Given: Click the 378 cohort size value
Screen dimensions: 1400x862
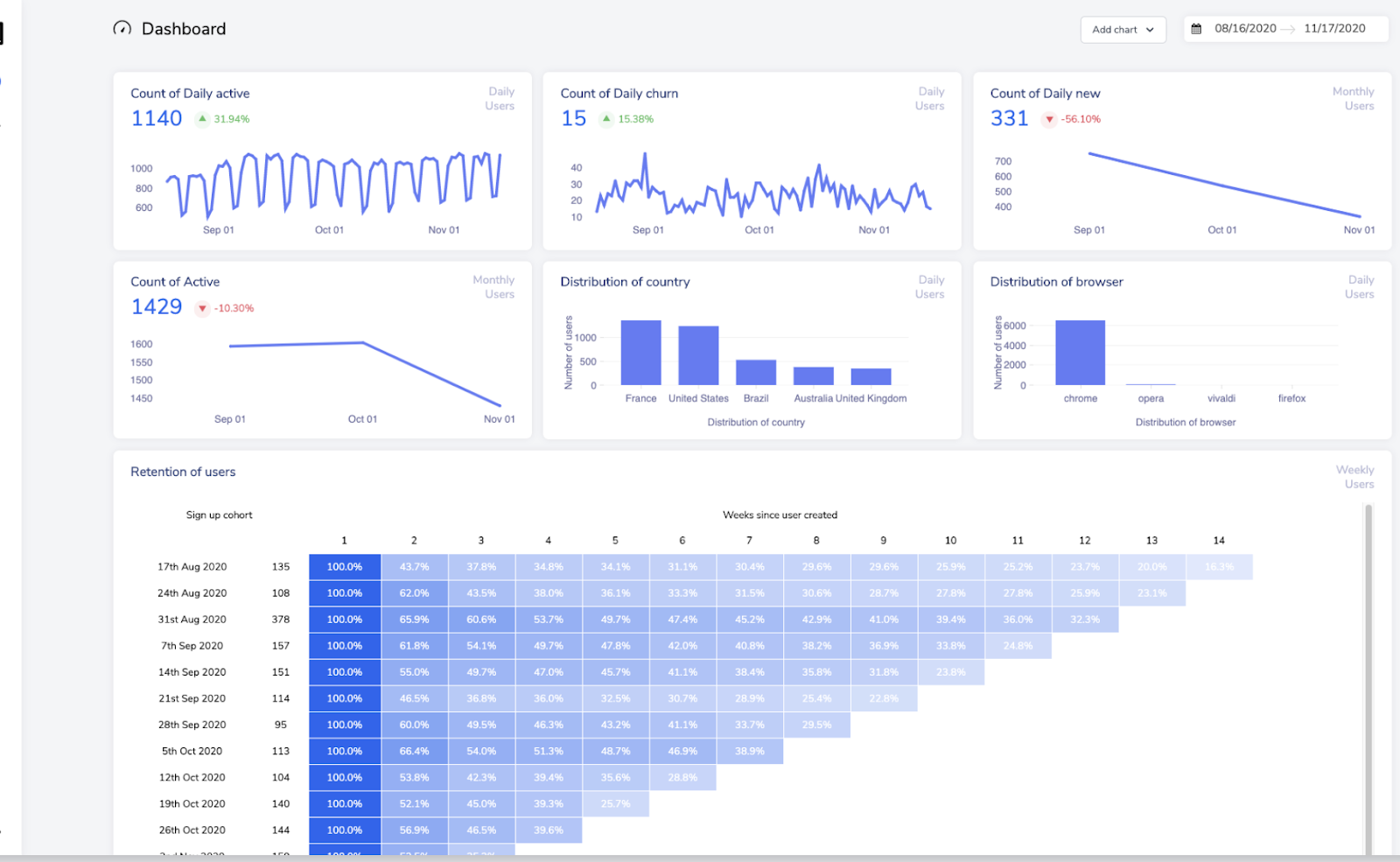Looking at the screenshot, I should click(x=280, y=620).
